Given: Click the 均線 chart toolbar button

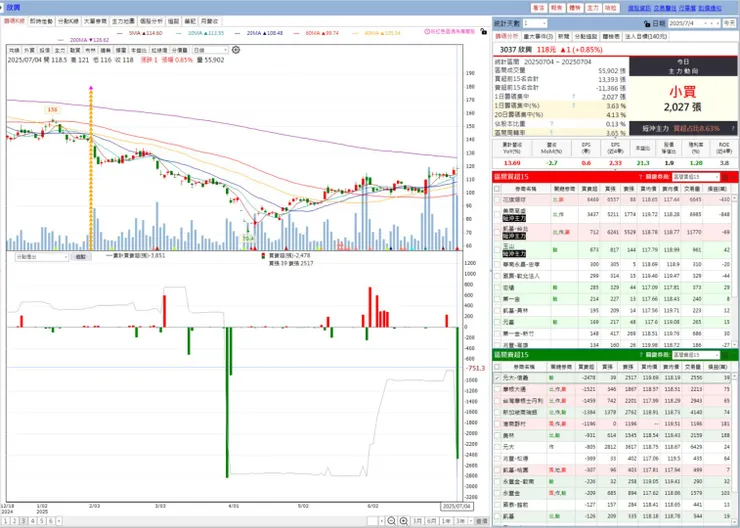Looking at the screenshot, I should (x=14, y=50).
